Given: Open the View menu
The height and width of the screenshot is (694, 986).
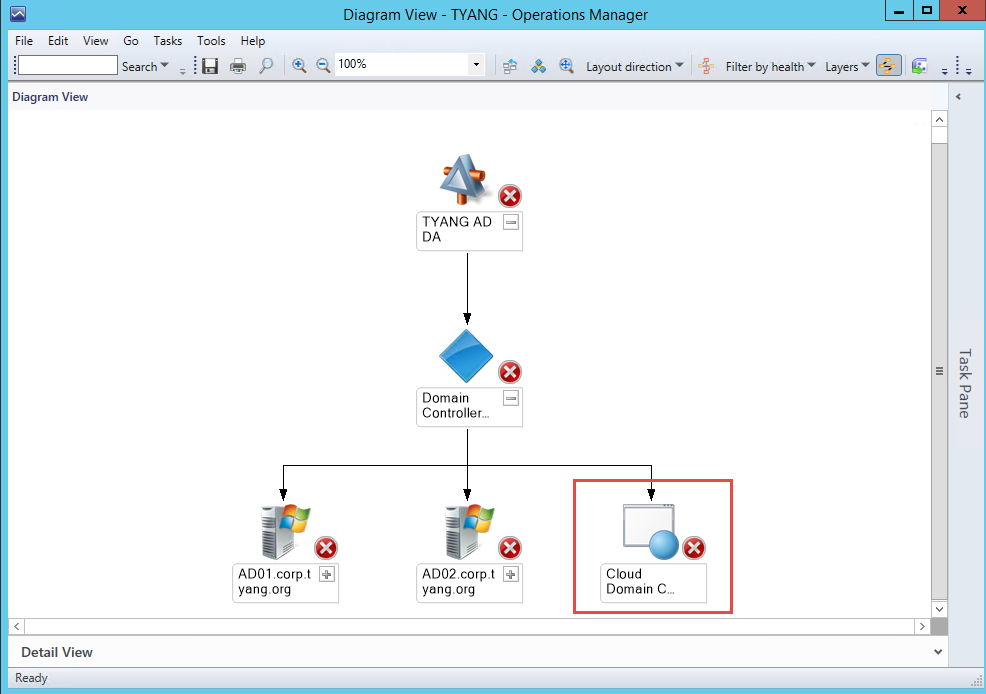Looking at the screenshot, I should pos(96,41).
